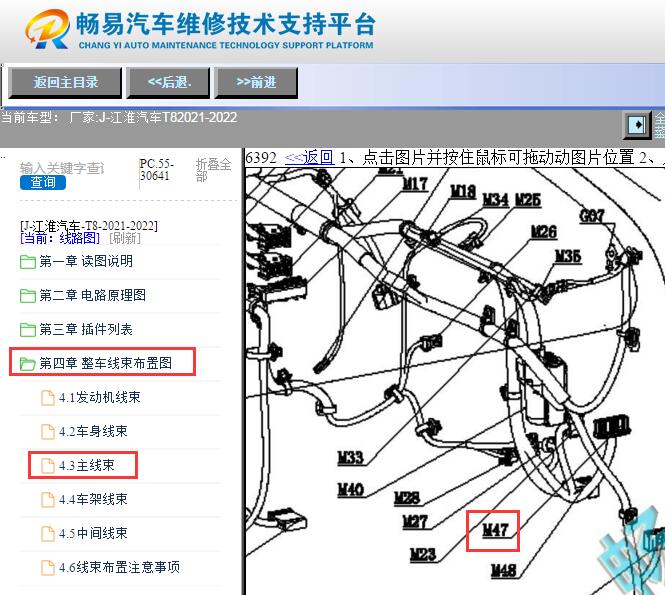Click the M40 connector label in diagram
Screen dimensions: 665x595
pos(351,490)
